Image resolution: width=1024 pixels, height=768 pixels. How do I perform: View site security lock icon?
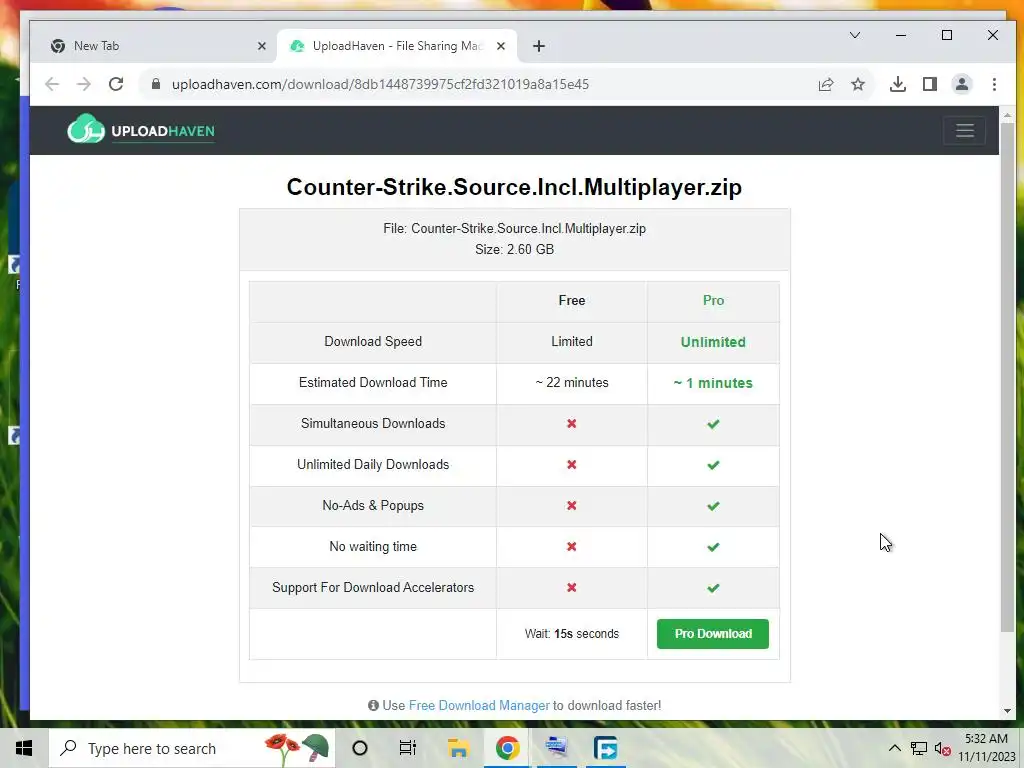coord(156,84)
